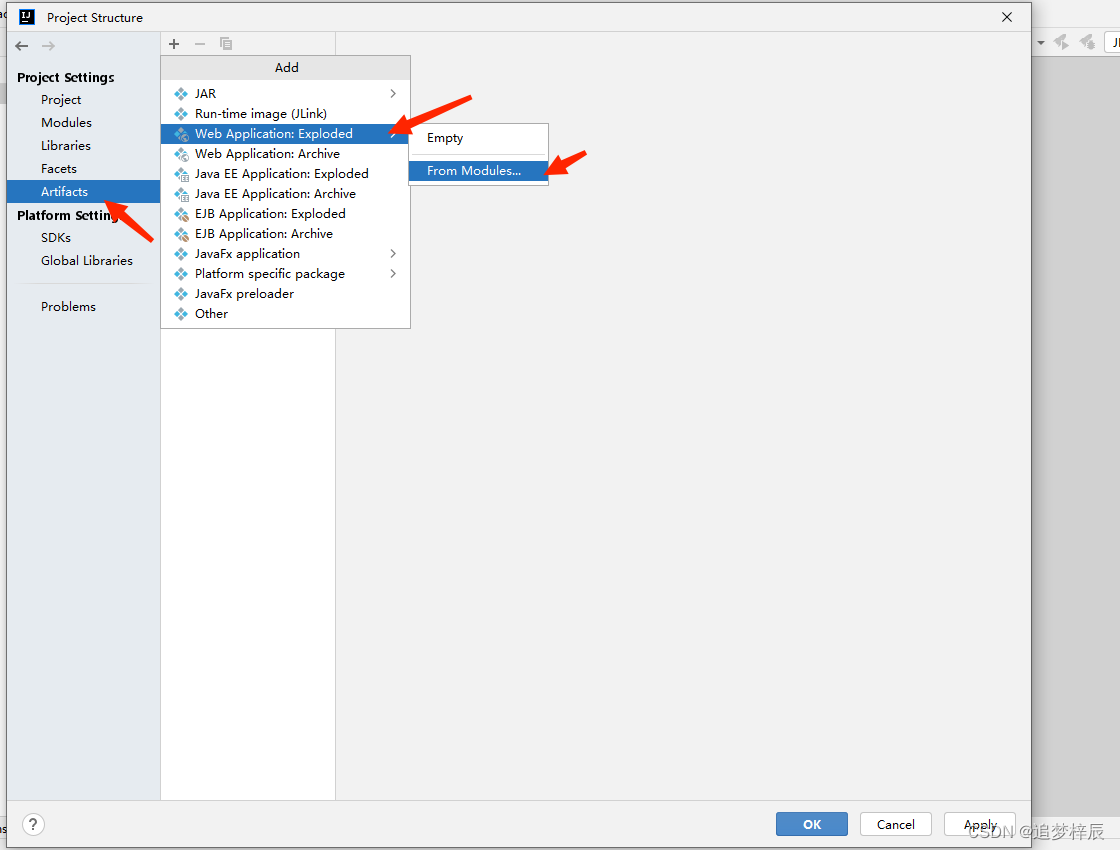Open the Modules settings page
Viewport: 1120px width, 850px height.
tap(83, 123)
